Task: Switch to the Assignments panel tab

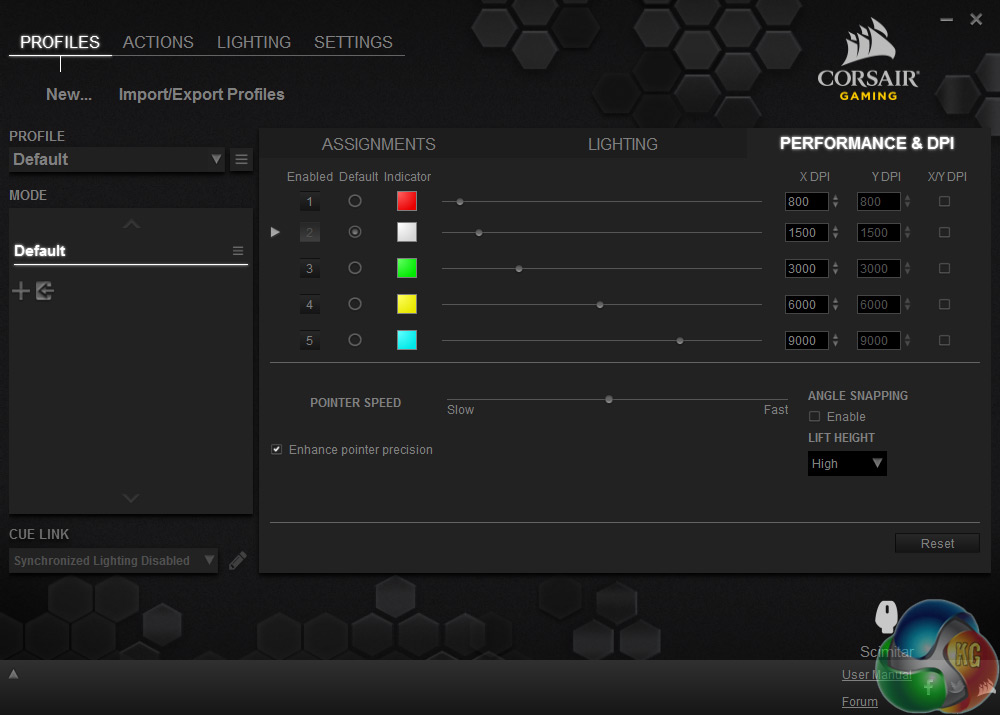Action: tap(378, 144)
